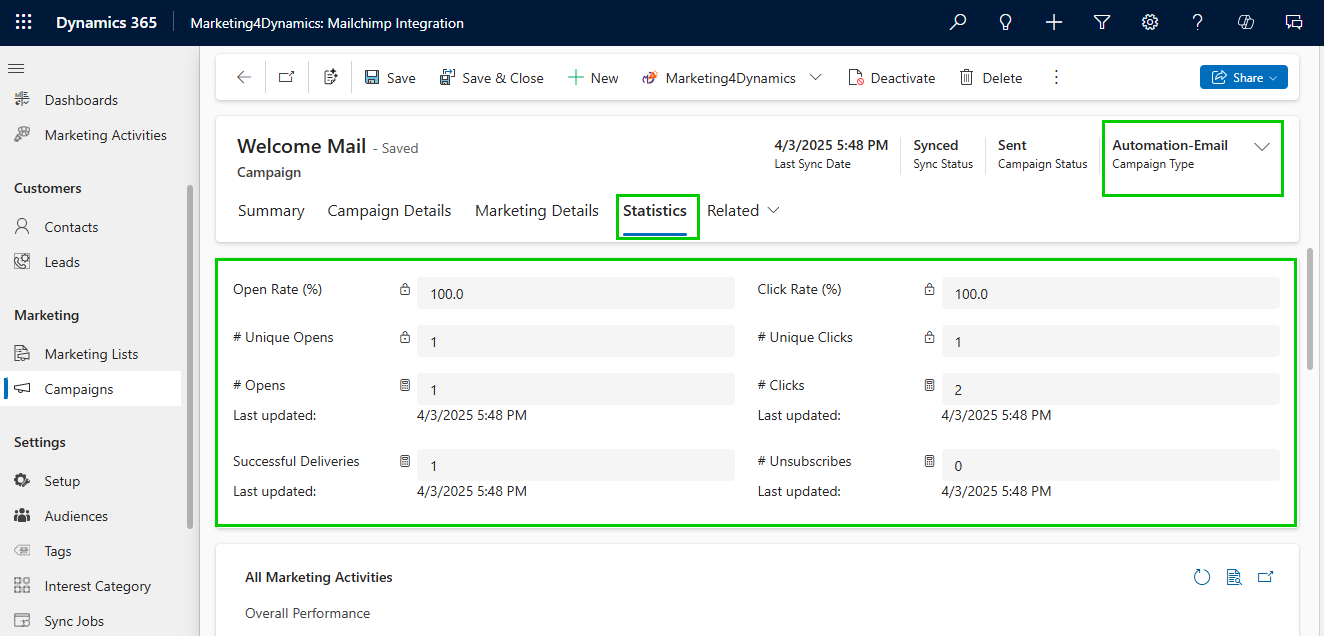Click the Deactivate button

tap(892, 77)
